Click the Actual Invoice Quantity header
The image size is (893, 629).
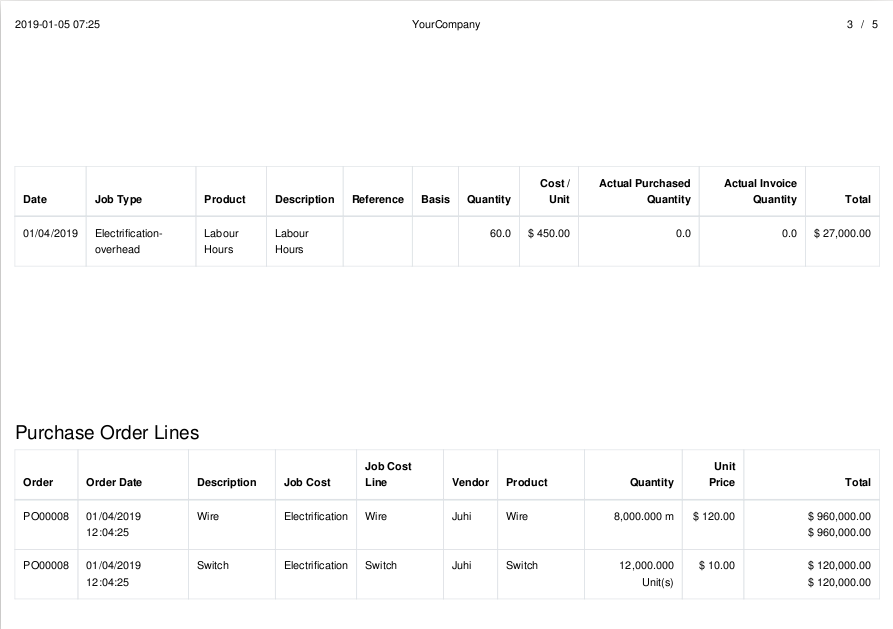coord(760,191)
